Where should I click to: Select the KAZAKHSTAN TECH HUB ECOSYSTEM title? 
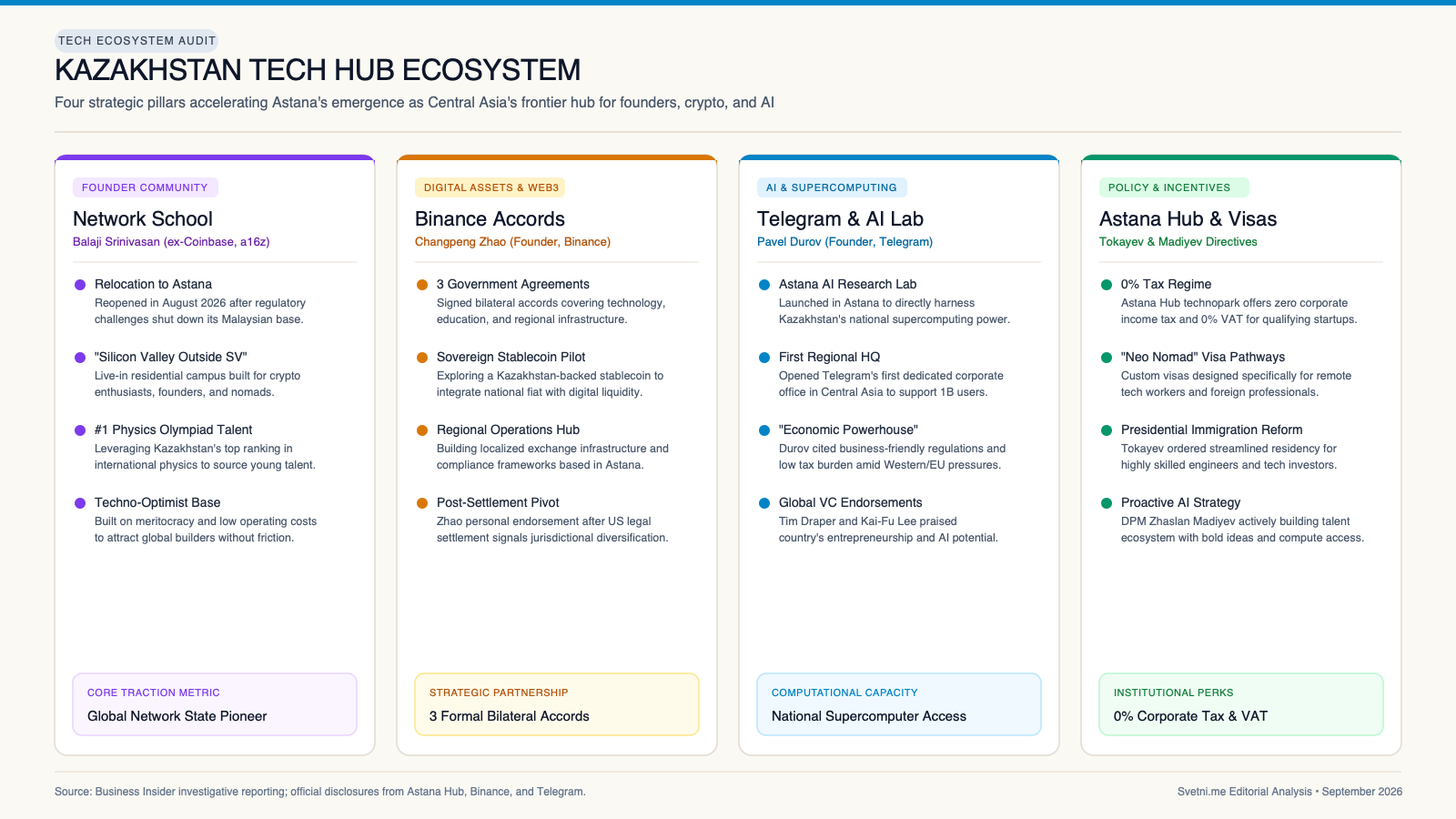318,70
